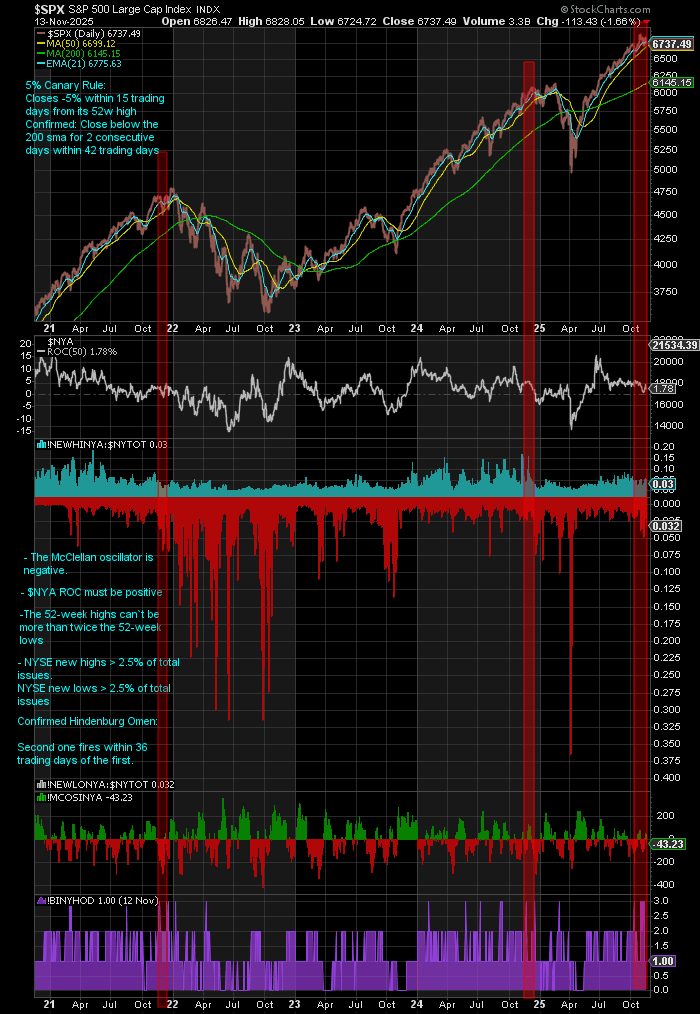This screenshot has height=1014, width=700.
Task: Click 'NYSE new lows > 2.5% of total' line
Action: pyautogui.click(x=94, y=688)
